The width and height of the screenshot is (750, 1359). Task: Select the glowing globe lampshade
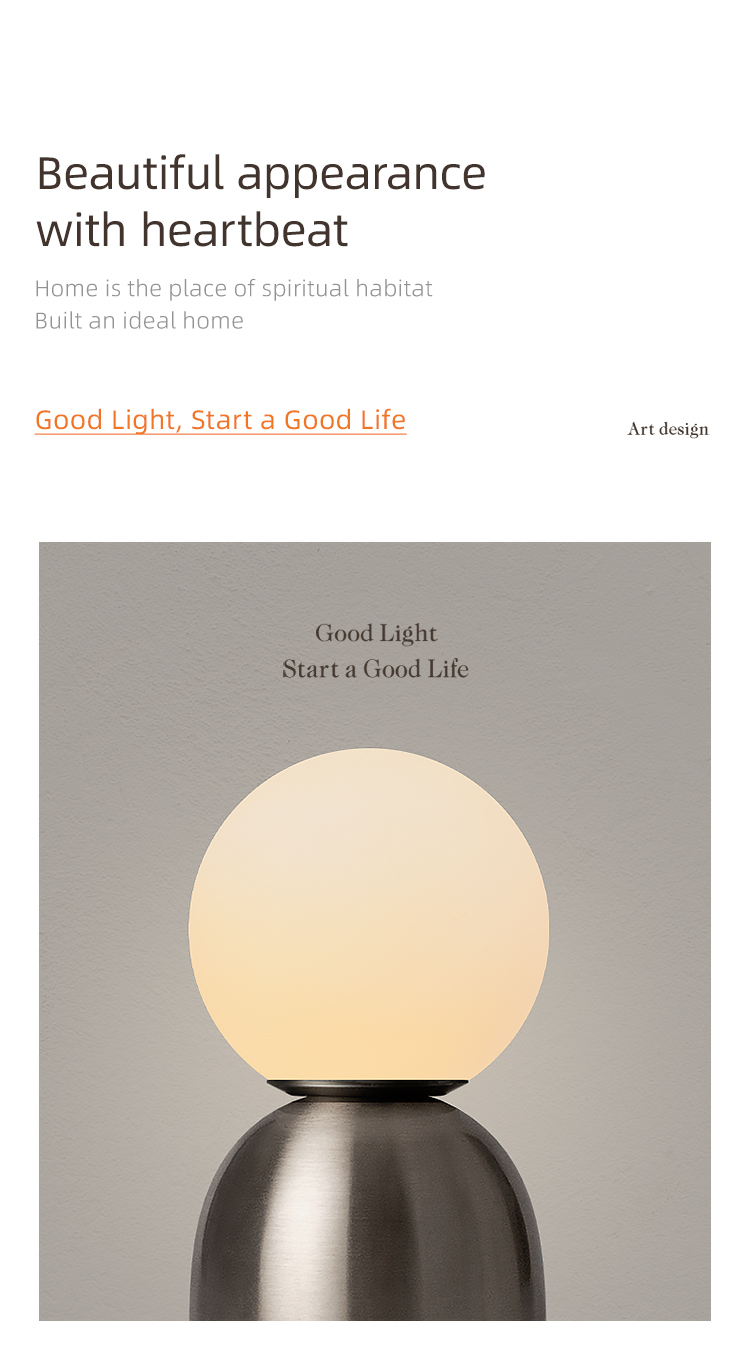[x=369, y=914]
